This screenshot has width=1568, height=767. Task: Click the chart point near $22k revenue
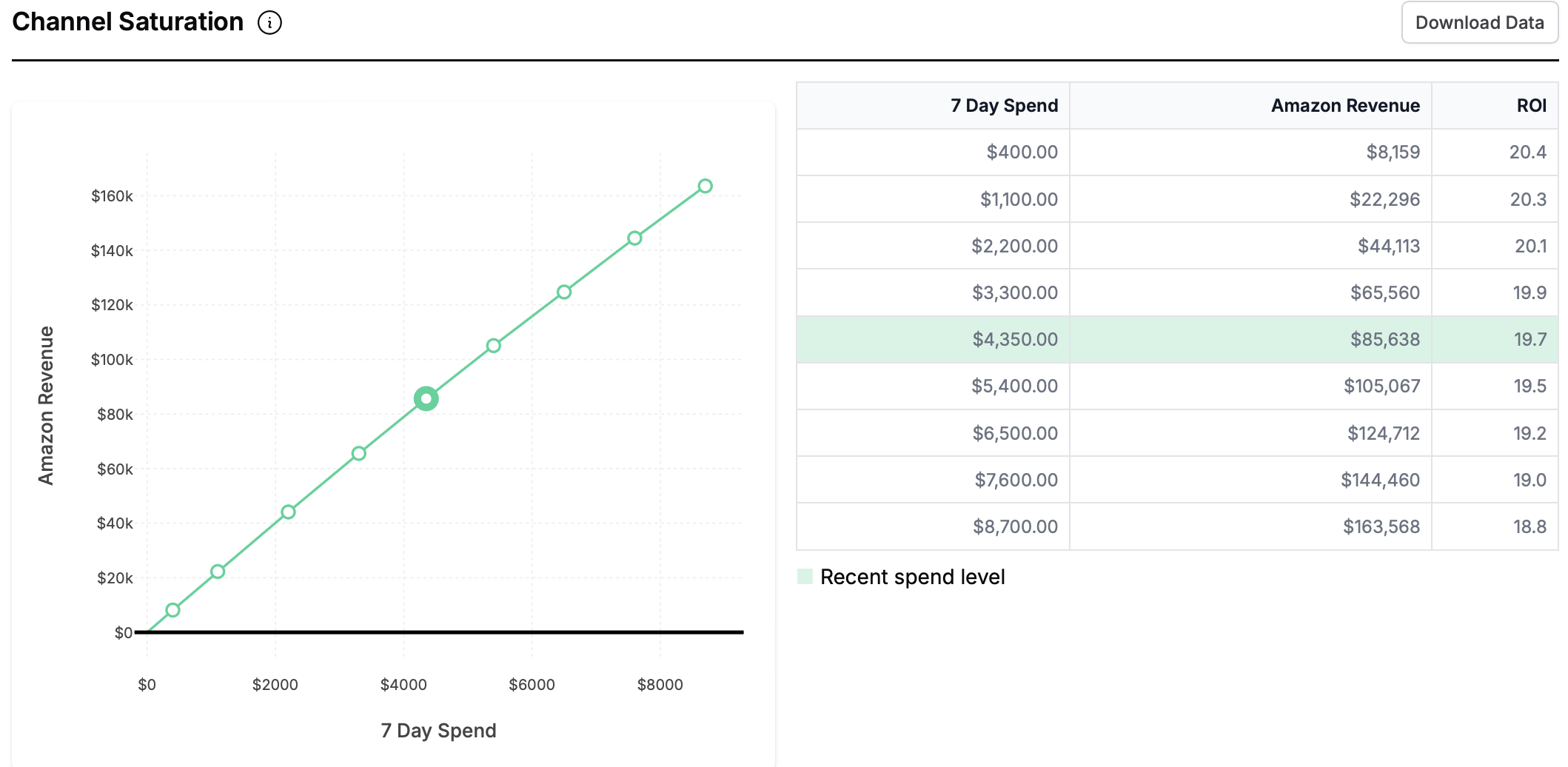(218, 572)
